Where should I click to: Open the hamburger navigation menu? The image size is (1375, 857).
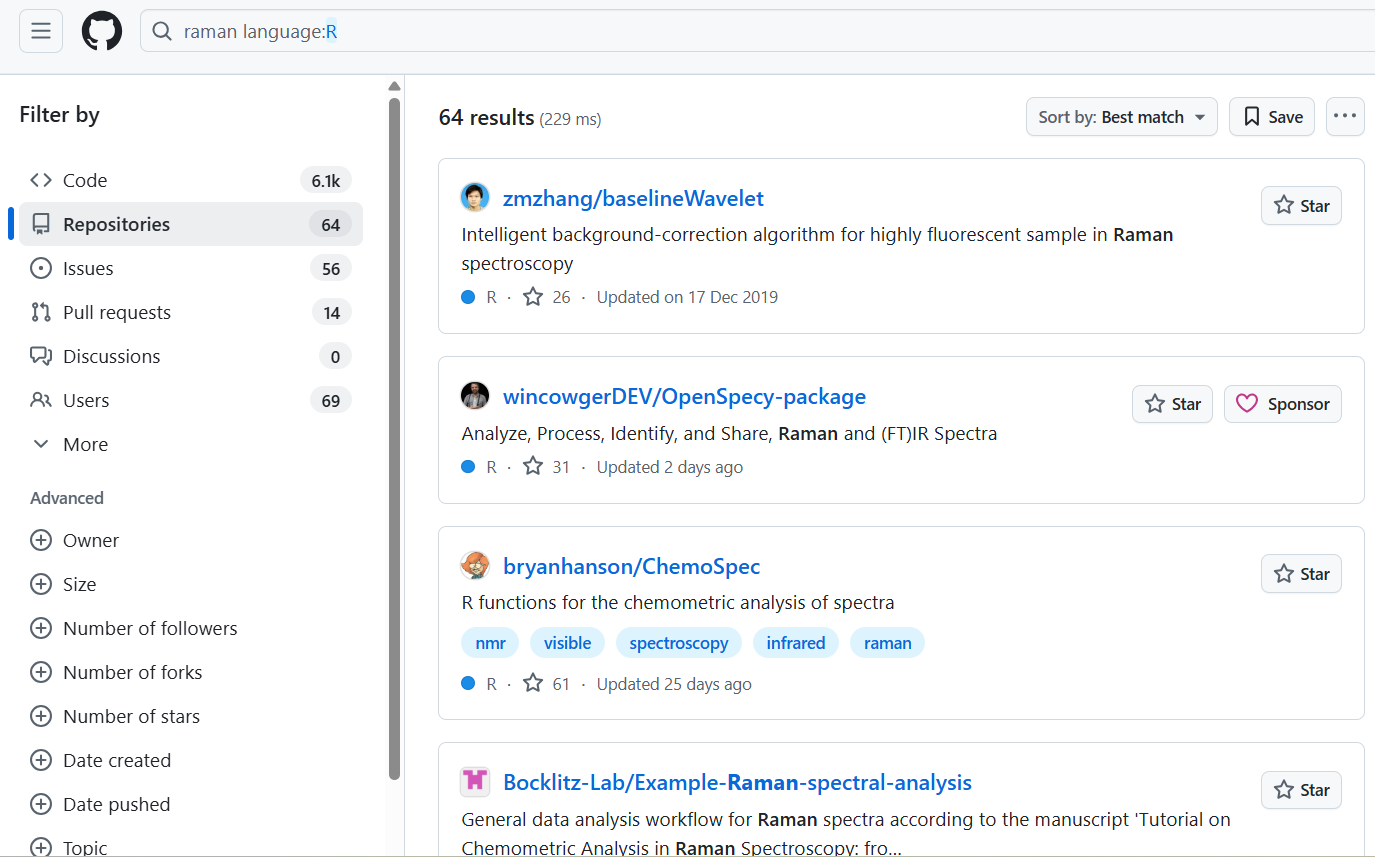pos(41,31)
